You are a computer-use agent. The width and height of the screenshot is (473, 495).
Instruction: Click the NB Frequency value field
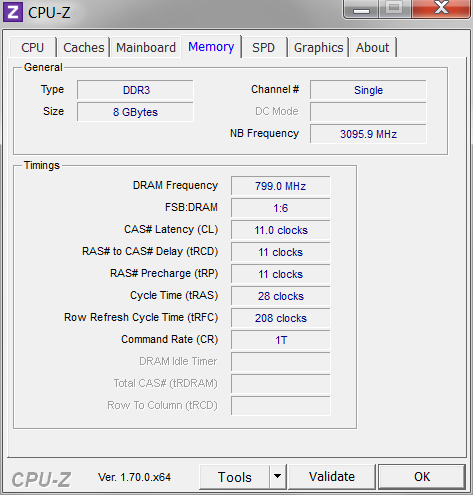pos(368,134)
